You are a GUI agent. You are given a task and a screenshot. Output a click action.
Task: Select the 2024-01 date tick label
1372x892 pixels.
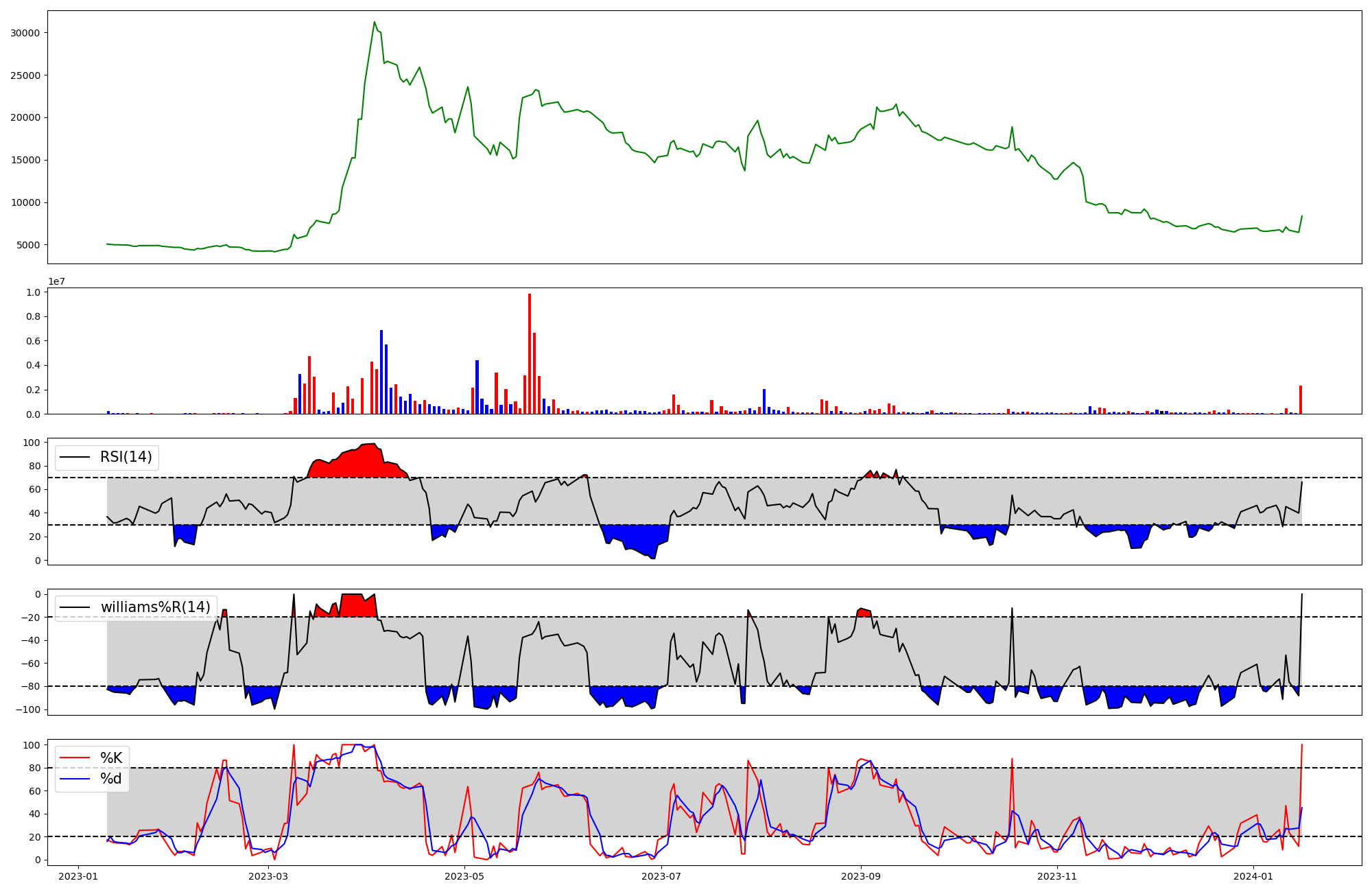pyautogui.click(x=1253, y=876)
